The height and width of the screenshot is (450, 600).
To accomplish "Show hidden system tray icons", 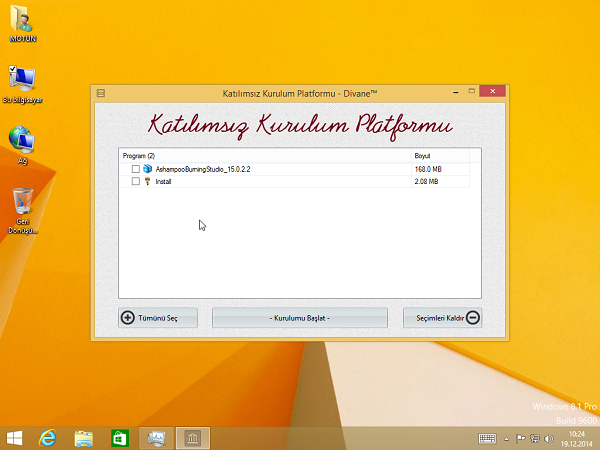I will (506, 438).
